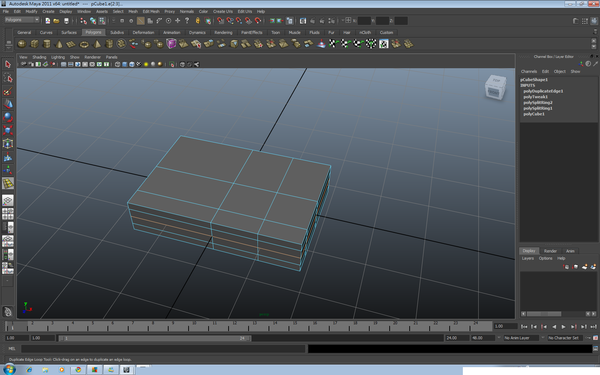Toggle the Attribute Editor display icon

click(x=576, y=21)
